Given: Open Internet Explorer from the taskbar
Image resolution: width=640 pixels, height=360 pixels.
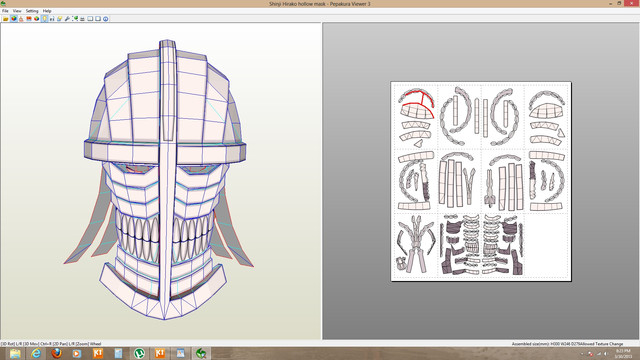Looking at the screenshot, I should (x=36, y=353).
